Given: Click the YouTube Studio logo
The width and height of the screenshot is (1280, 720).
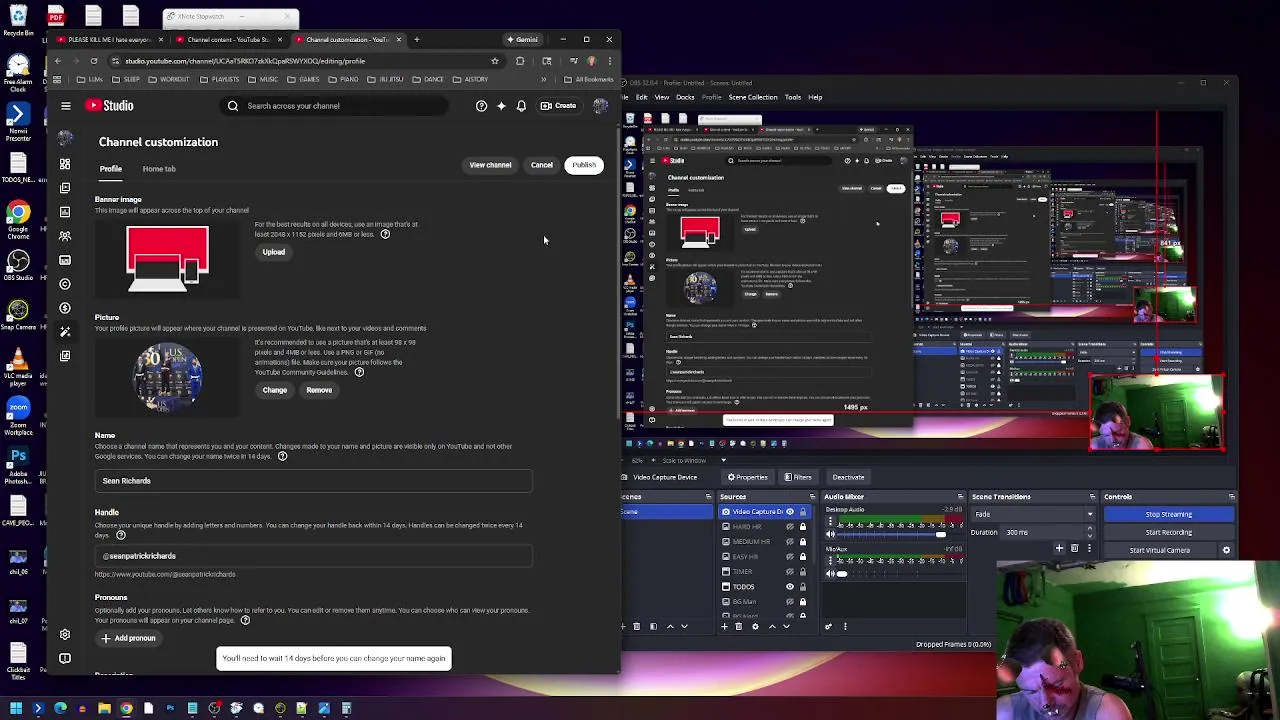Looking at the screenshot, I should coord(109,106).
